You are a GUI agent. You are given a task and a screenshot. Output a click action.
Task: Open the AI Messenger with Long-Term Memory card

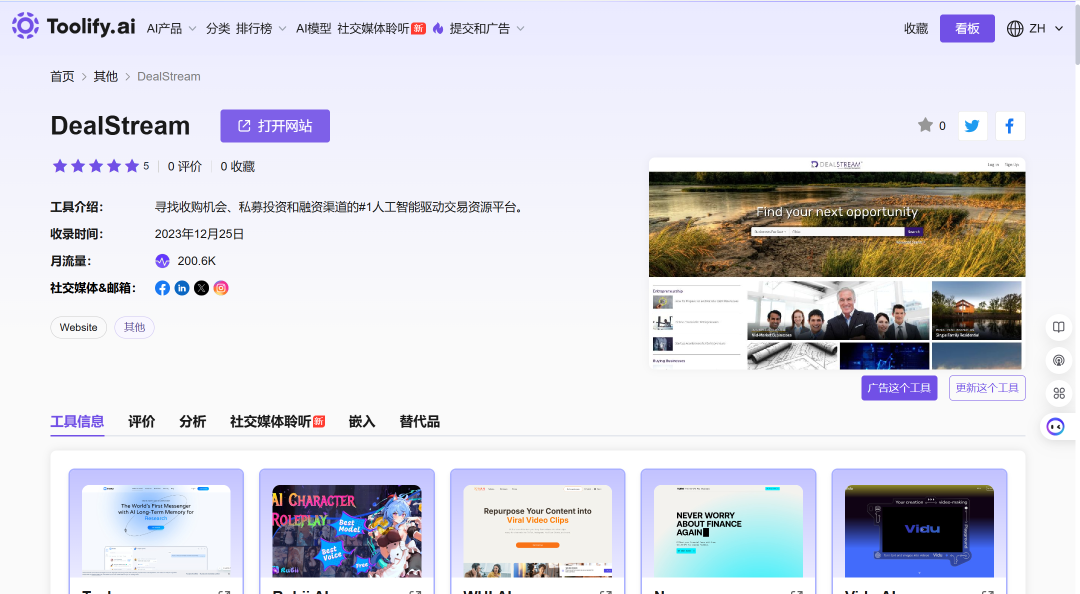click(x=156, y=531)
